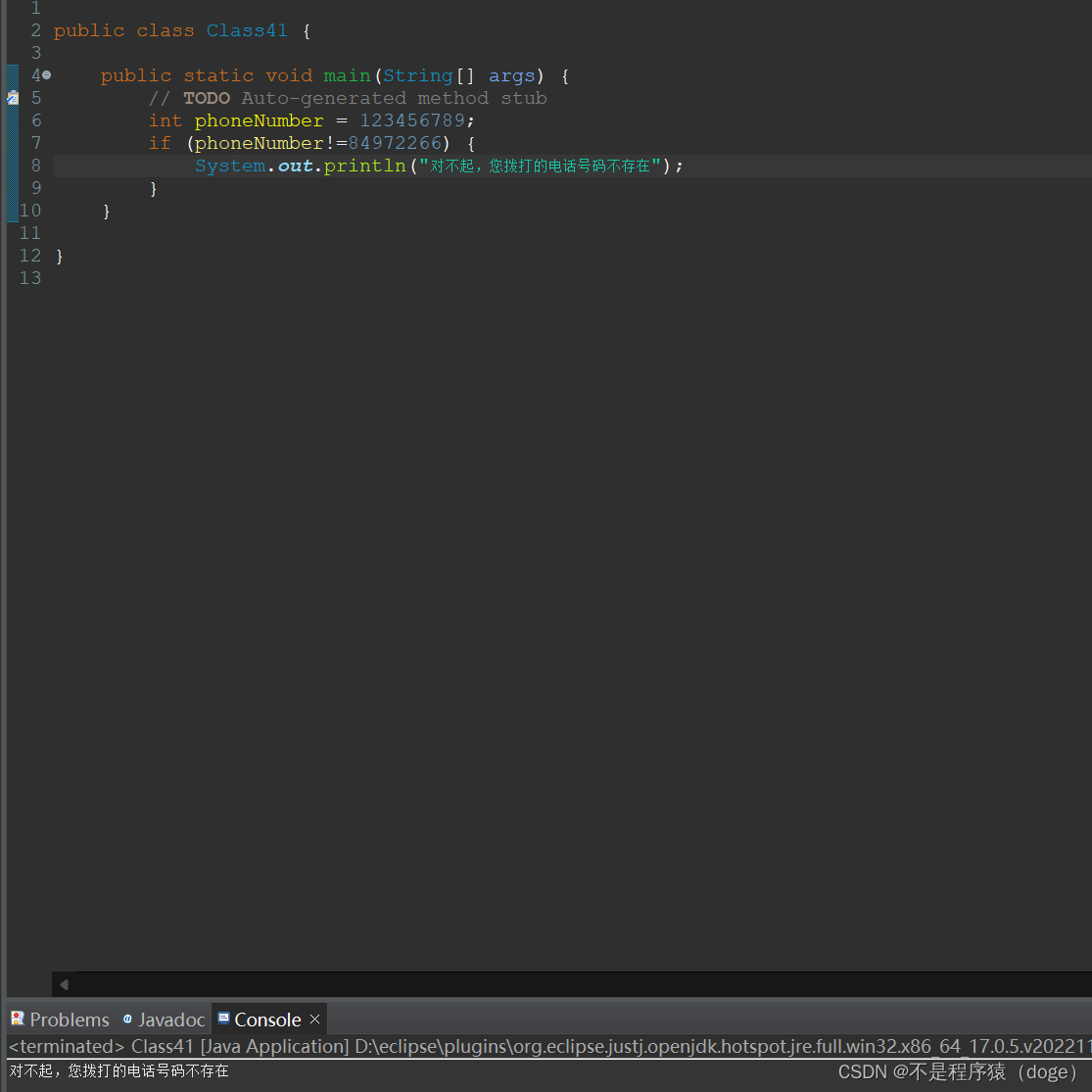The width and height of the screenshot is (1092, 1092).
Task: Click the class name Class41 in line 2
Action: pyautogui.click(x=247, y=30)
